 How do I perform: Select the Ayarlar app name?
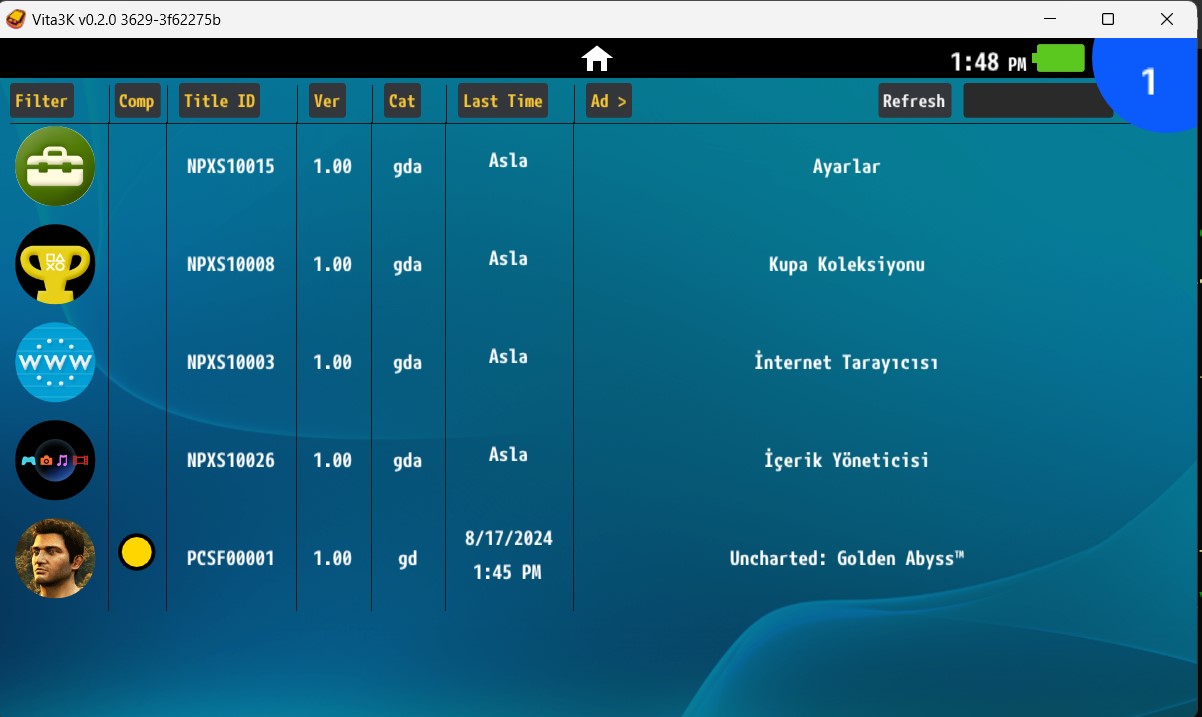click(846, 167)
